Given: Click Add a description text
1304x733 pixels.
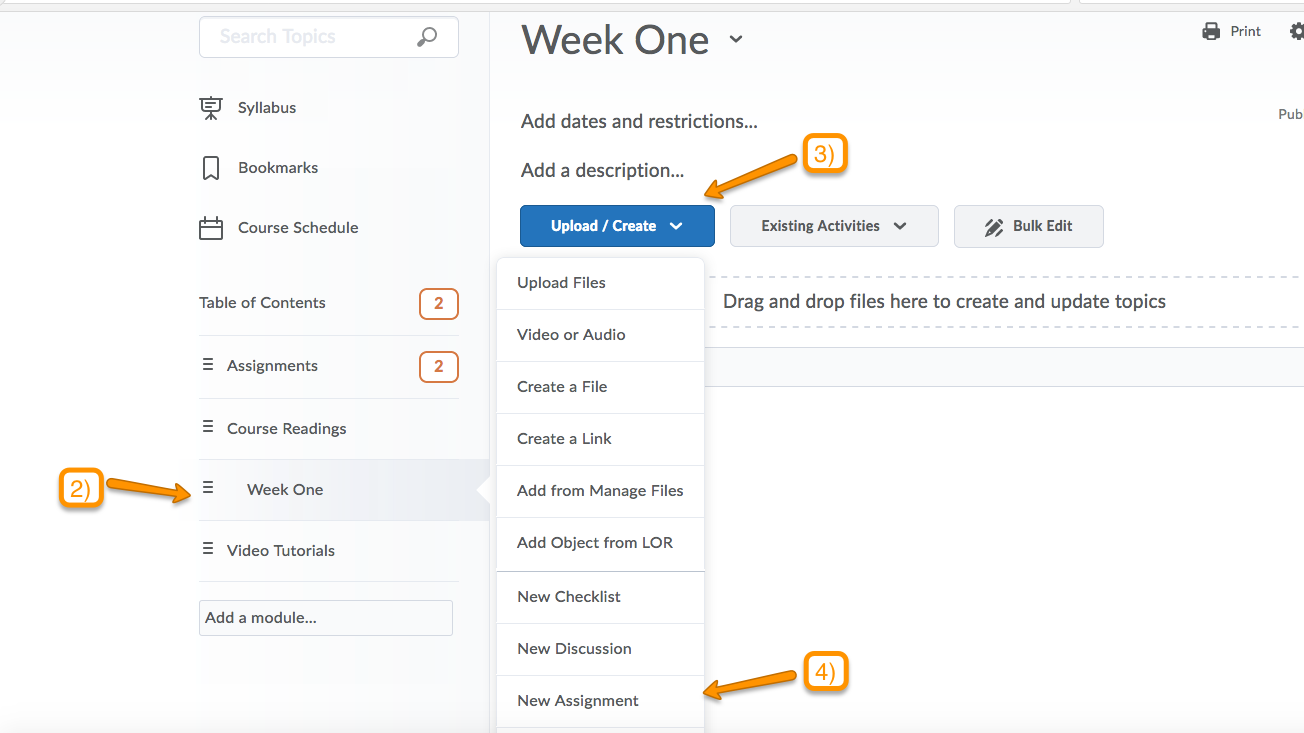Looking at the screenshot, I should [x=602, y=171].
